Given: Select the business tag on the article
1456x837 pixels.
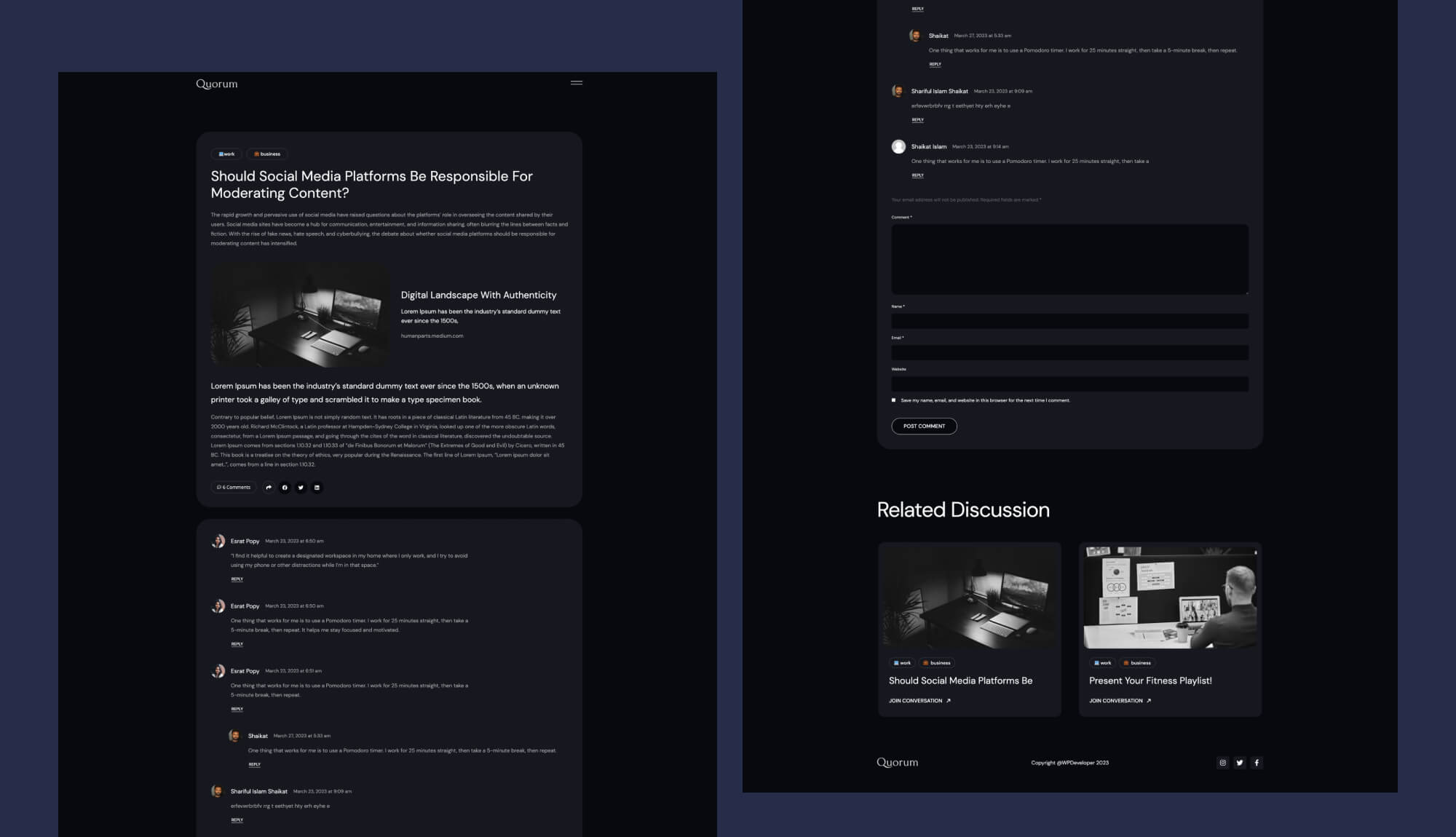Looking at the screenshot, I should click(268, 154).
